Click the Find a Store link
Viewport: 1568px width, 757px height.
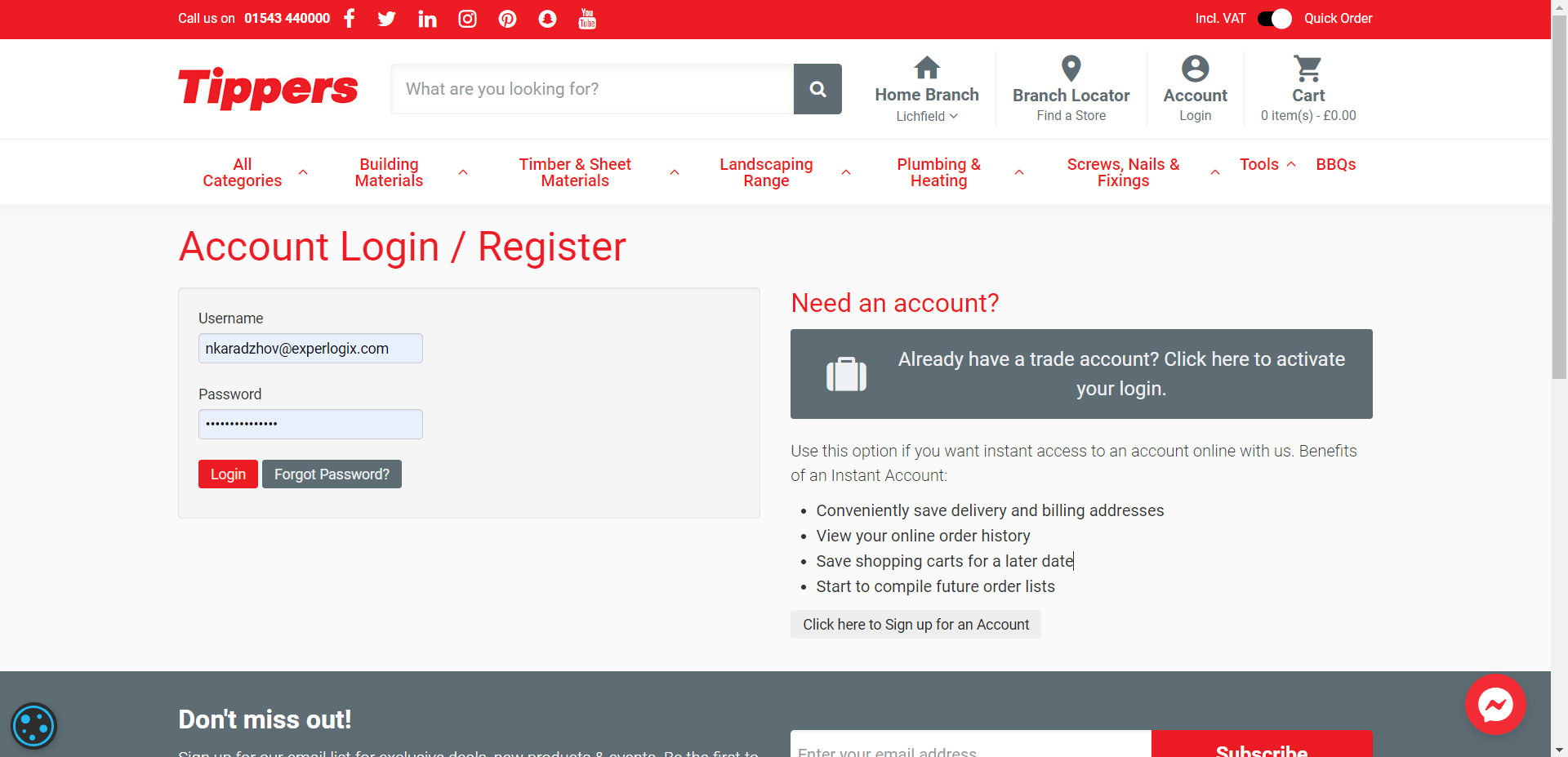(1071, 116)
